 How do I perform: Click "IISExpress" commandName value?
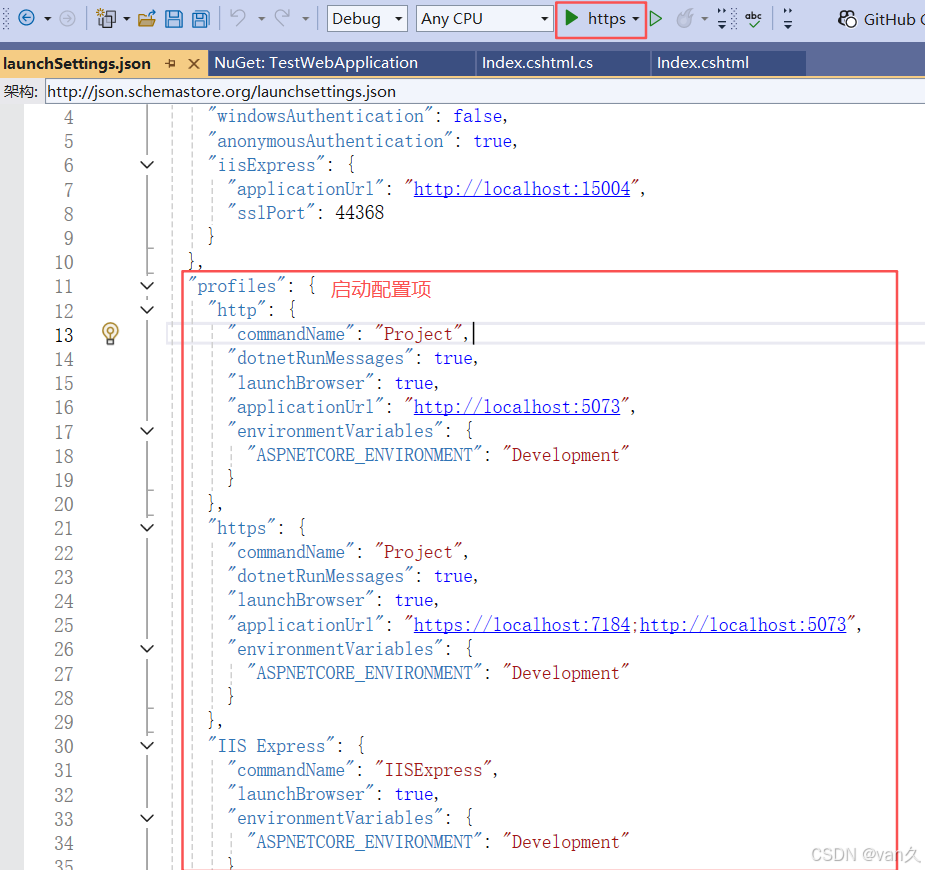tap(434, 770)
